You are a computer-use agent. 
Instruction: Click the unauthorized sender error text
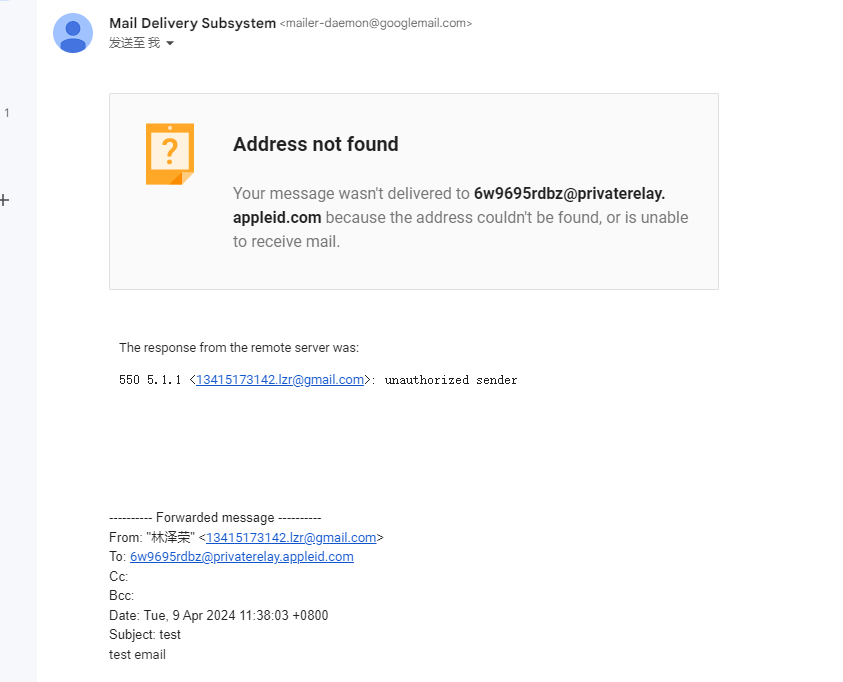[x=451, y=380]
